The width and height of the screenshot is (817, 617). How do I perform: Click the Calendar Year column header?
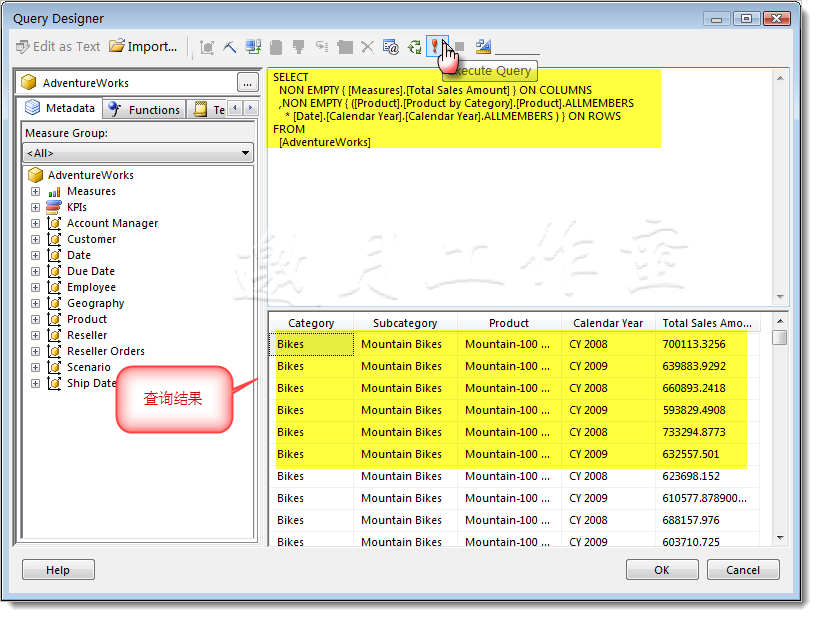pyautogui.click(x=608, y=323)
